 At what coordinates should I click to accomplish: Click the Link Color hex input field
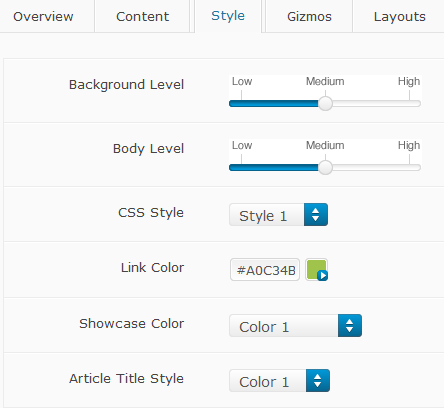pos(265,270)
